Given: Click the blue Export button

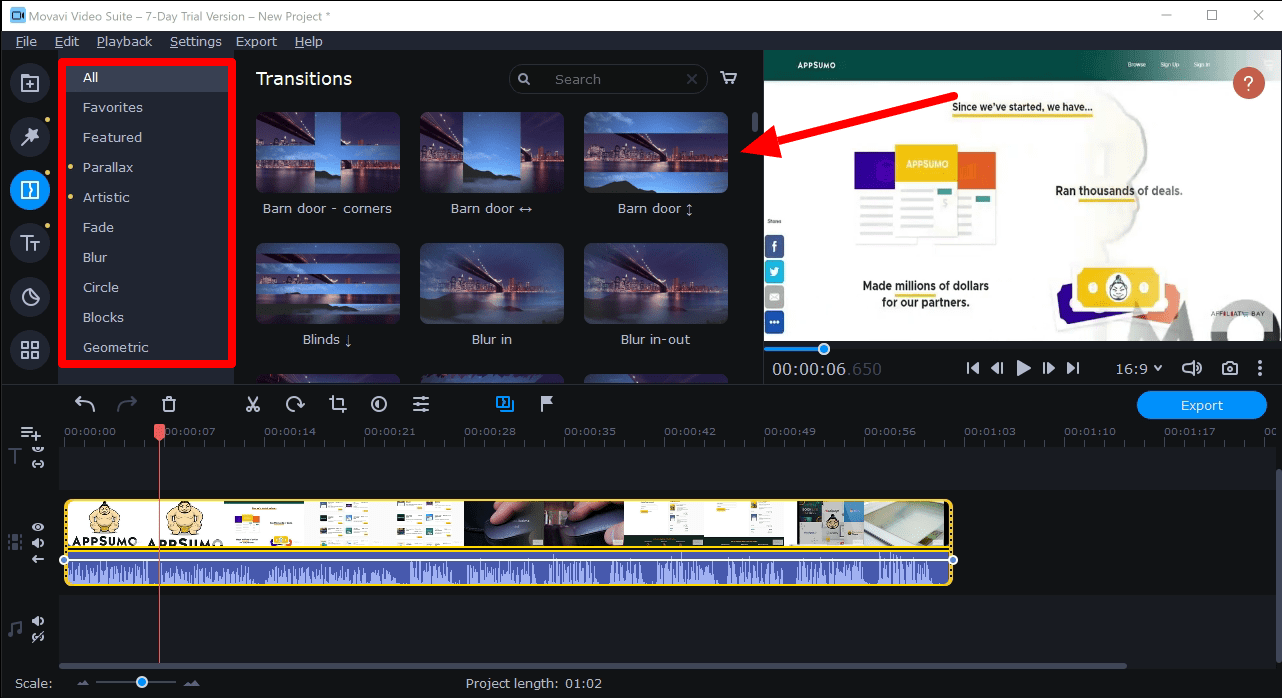Looking at the screenshot, I should pos(1202,405).
